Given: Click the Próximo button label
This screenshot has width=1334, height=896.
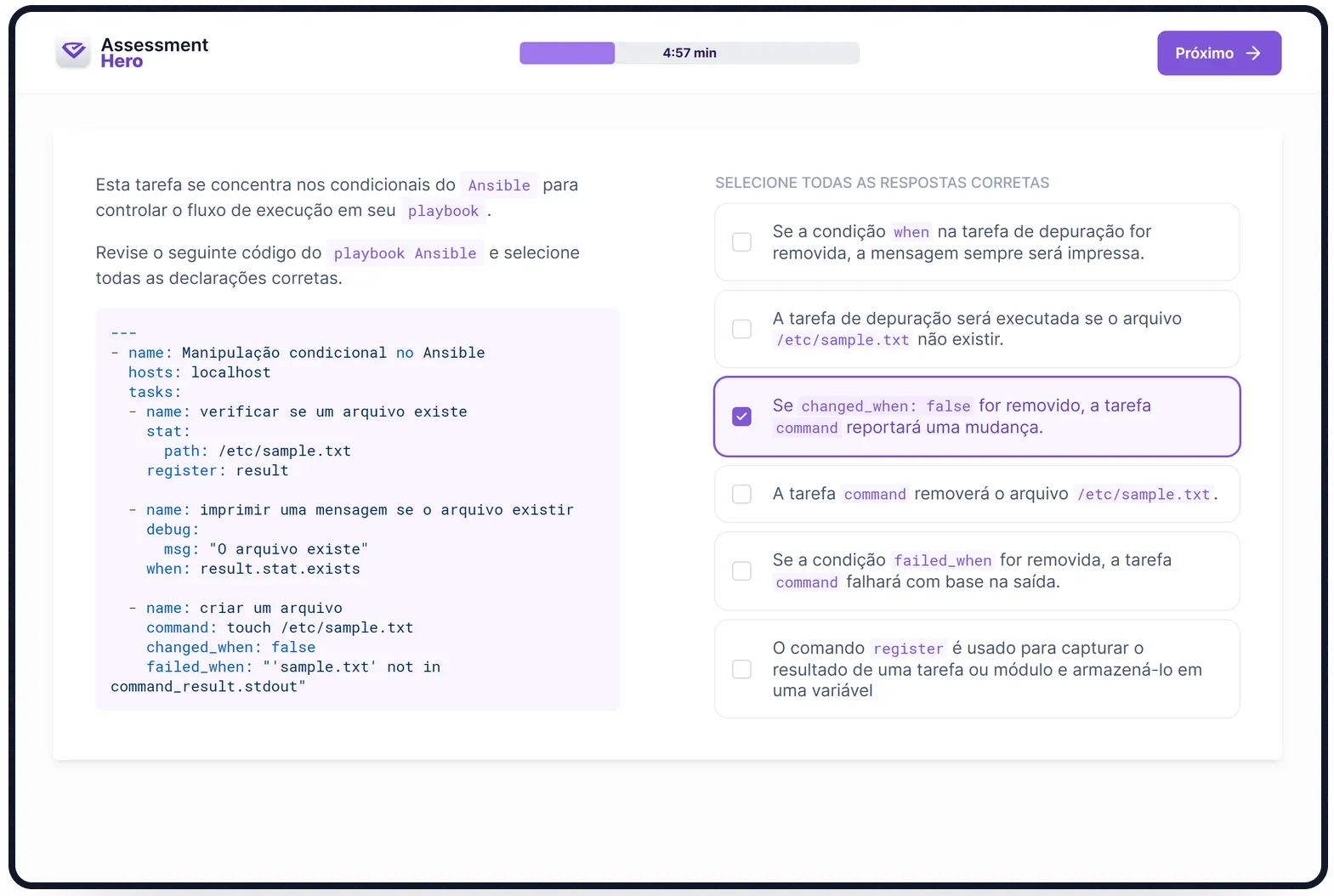Looking at the screenshot, I should point(1204,53).
